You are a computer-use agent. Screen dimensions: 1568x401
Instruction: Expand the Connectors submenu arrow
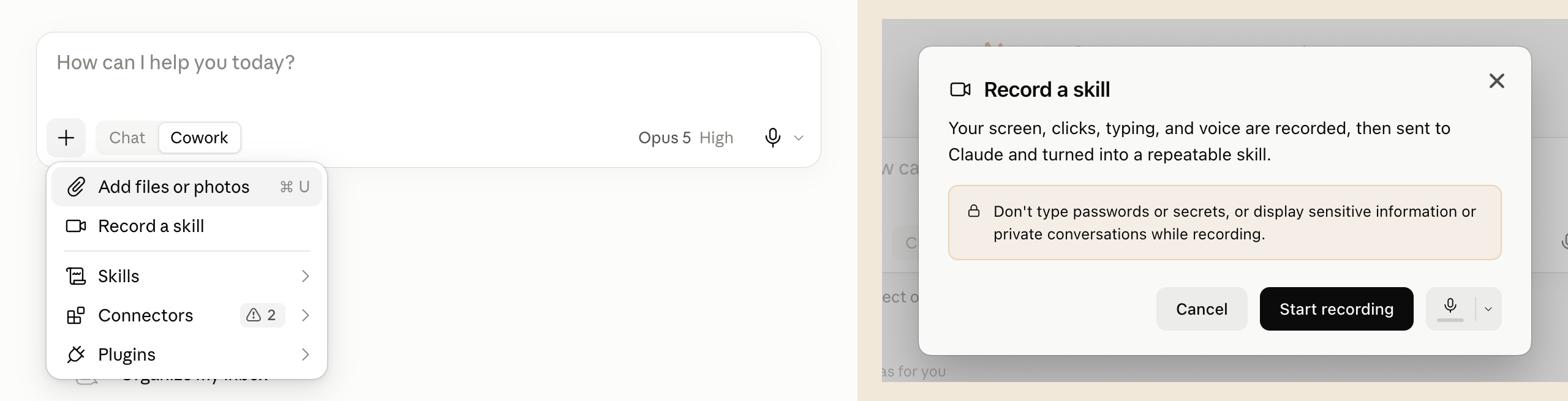tap(305, 315)
